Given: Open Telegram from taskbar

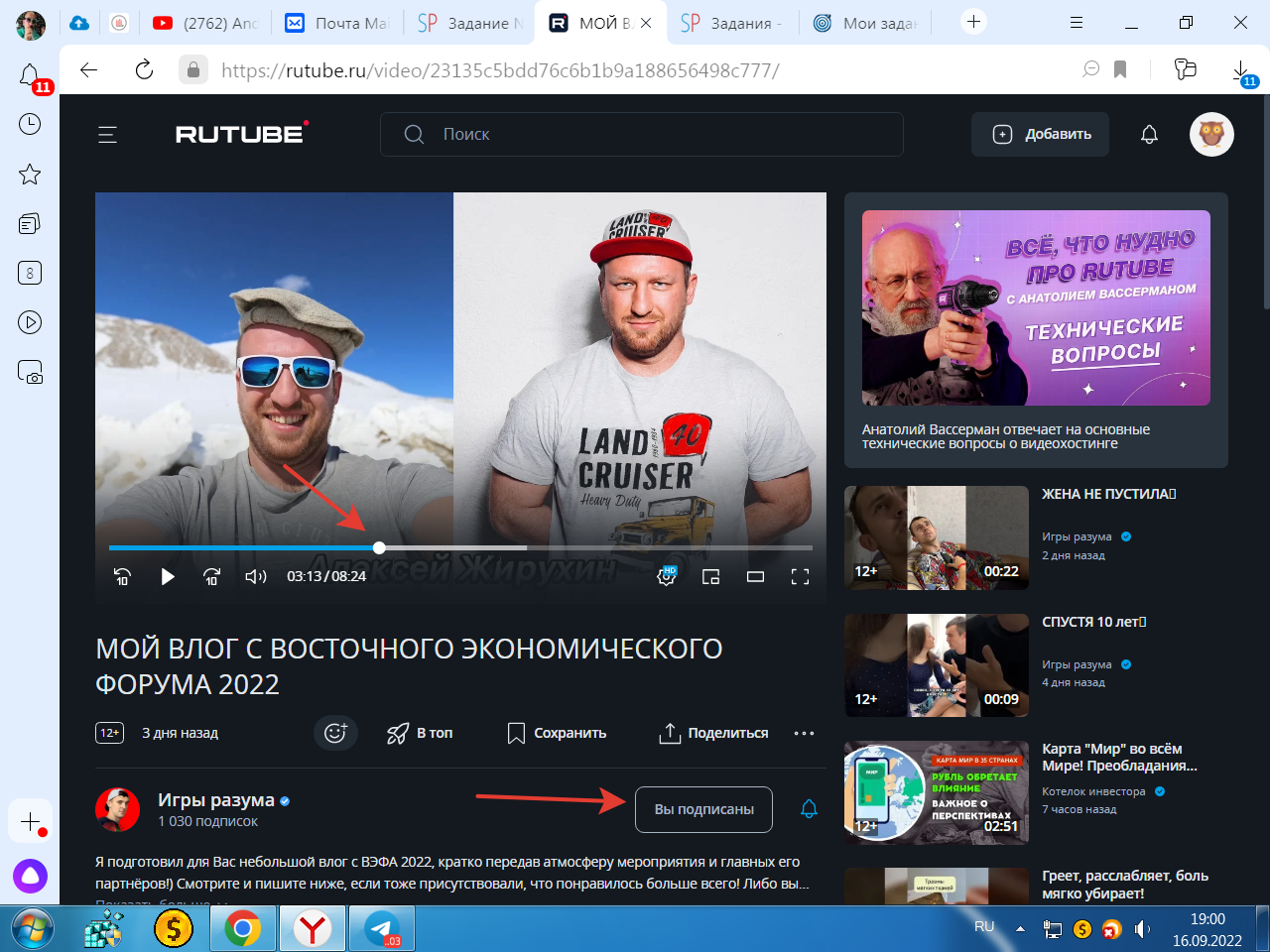Looking at the screenshot, I should click(x=381, y=929).
